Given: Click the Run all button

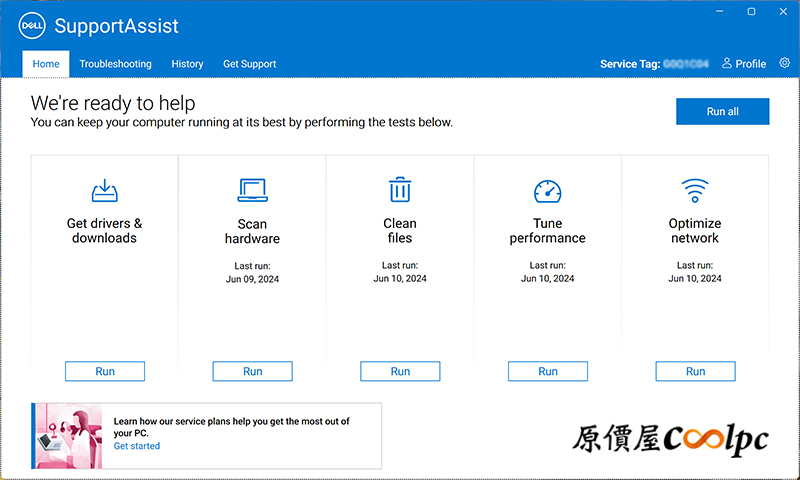Looking at the screenshot, I should [x=722, y=111].
